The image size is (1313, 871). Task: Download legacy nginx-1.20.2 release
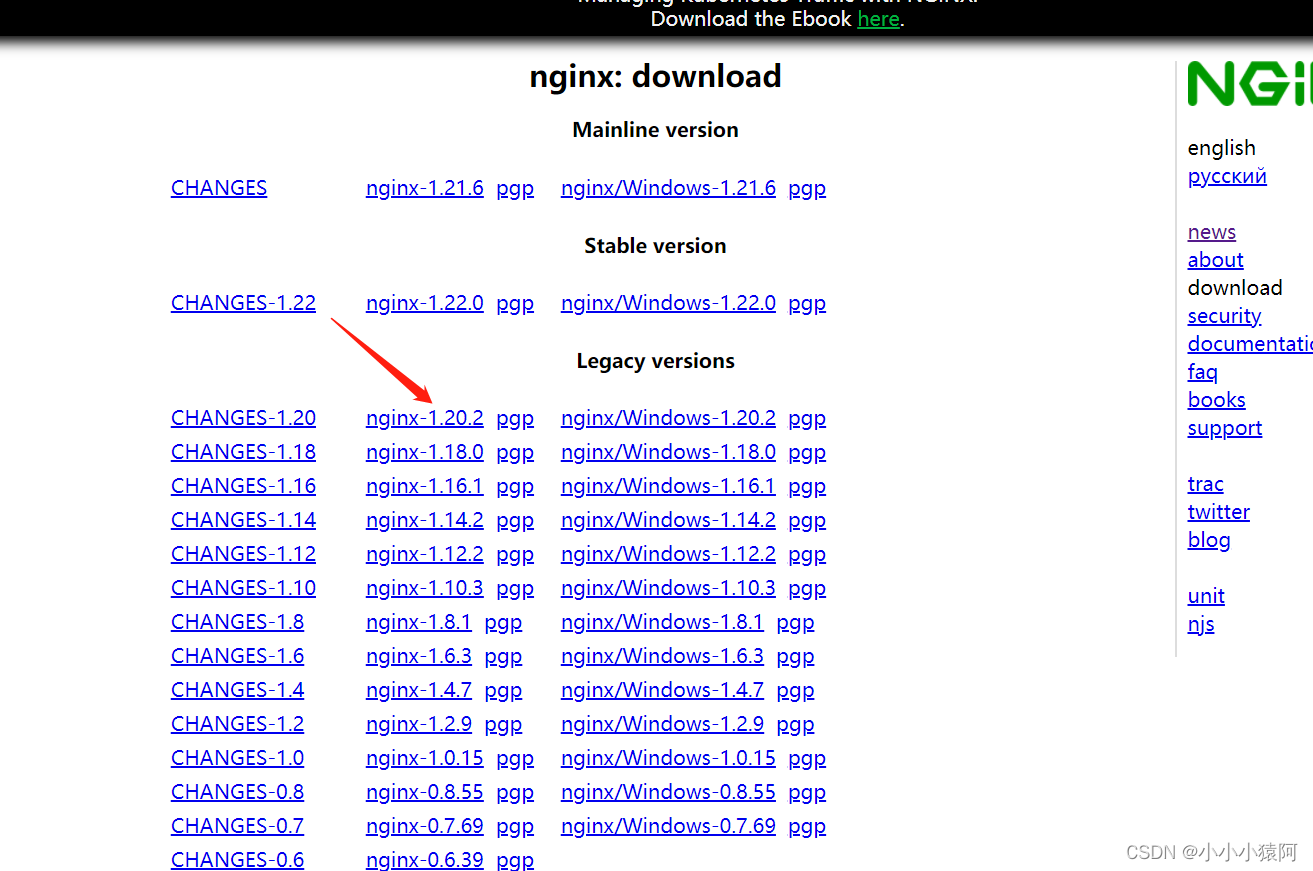click(424, 417)
